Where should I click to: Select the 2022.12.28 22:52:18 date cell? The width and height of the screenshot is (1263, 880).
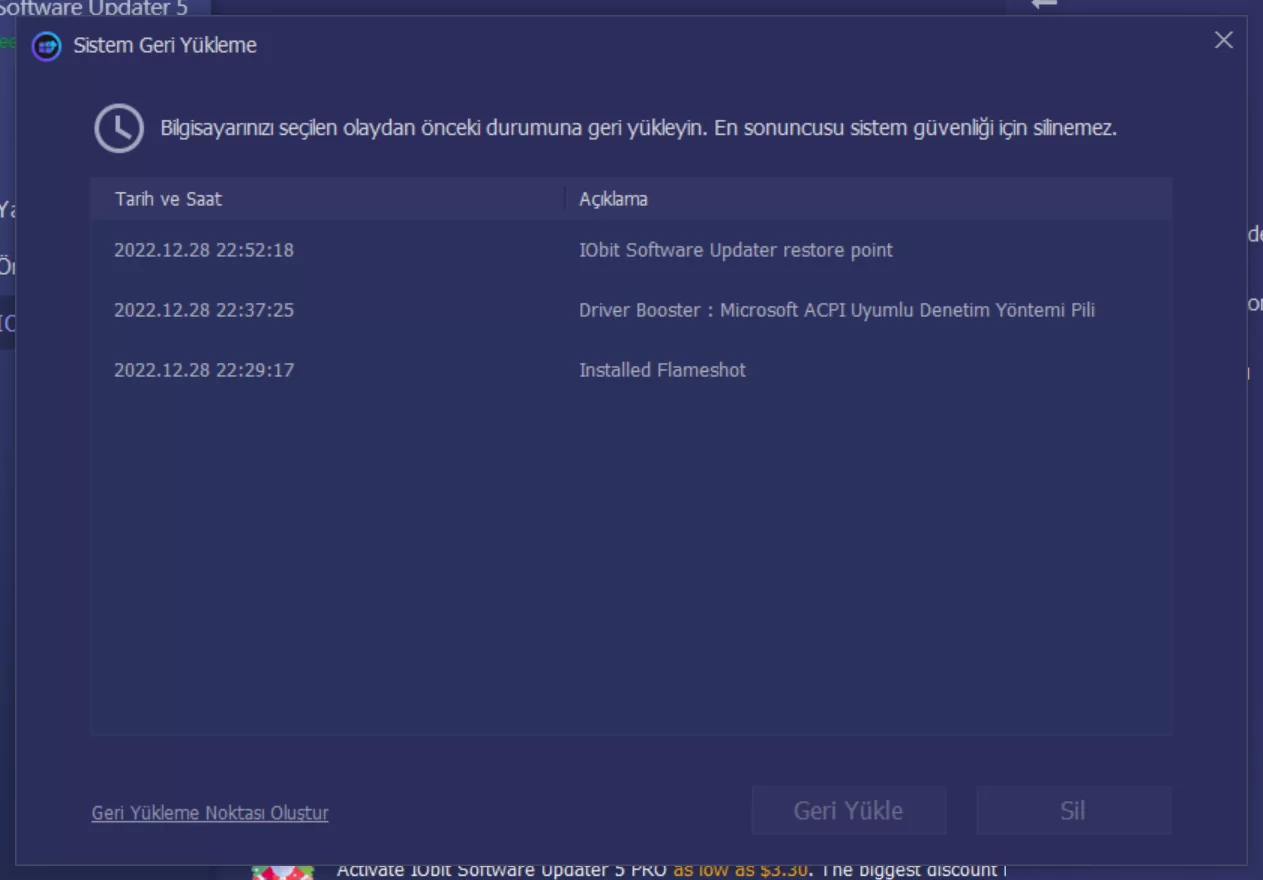[204, 250]
